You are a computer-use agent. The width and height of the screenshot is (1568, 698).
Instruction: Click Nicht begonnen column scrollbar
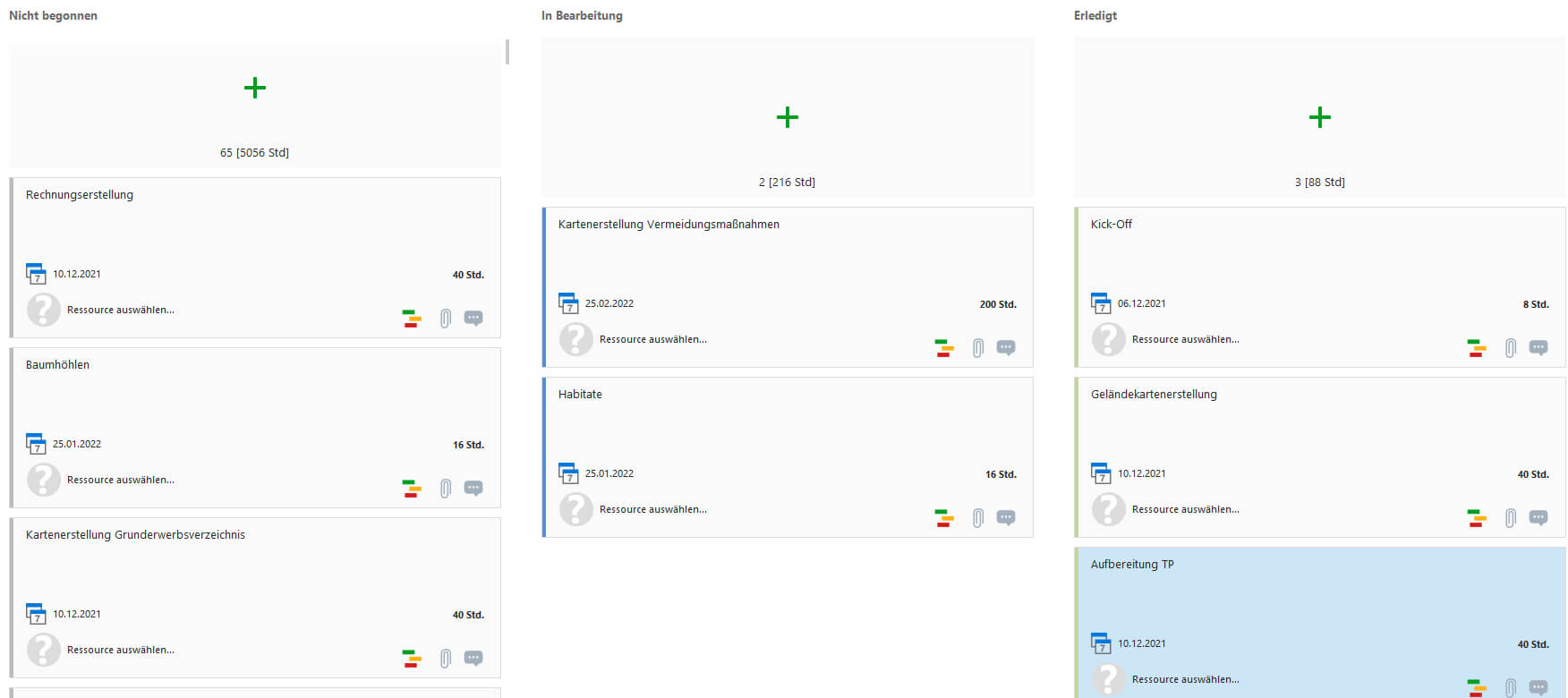coord(507,52)
